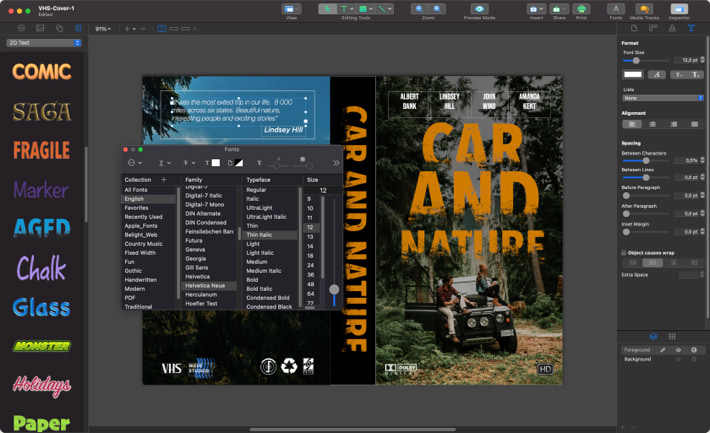Align text right in Alignment
The width and height of the screenshot is (710, 433).
click(673, 124)
